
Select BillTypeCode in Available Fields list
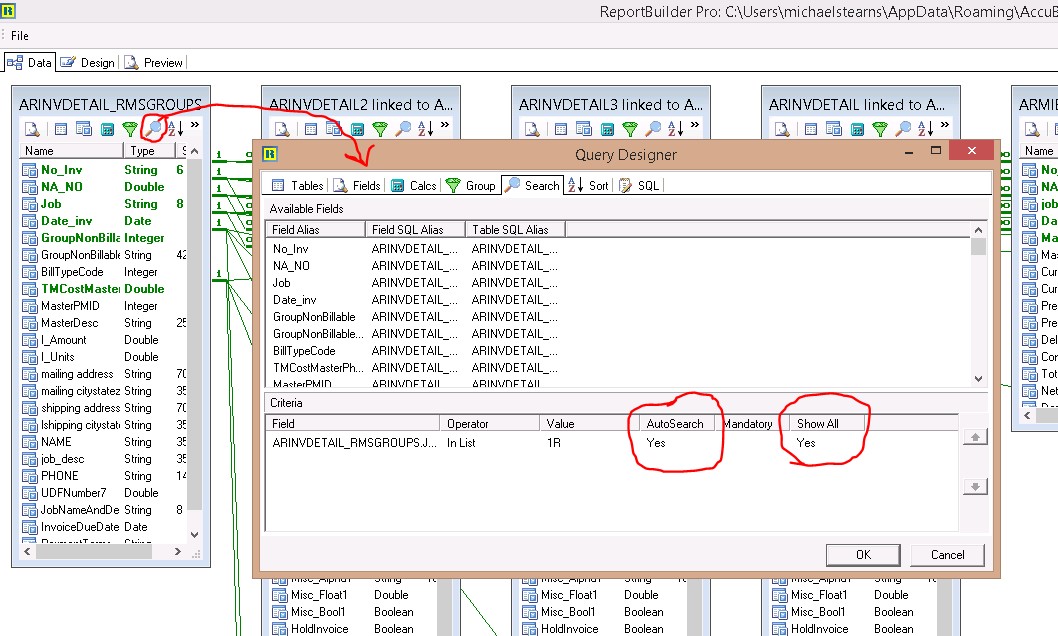[x=304, y=351]
